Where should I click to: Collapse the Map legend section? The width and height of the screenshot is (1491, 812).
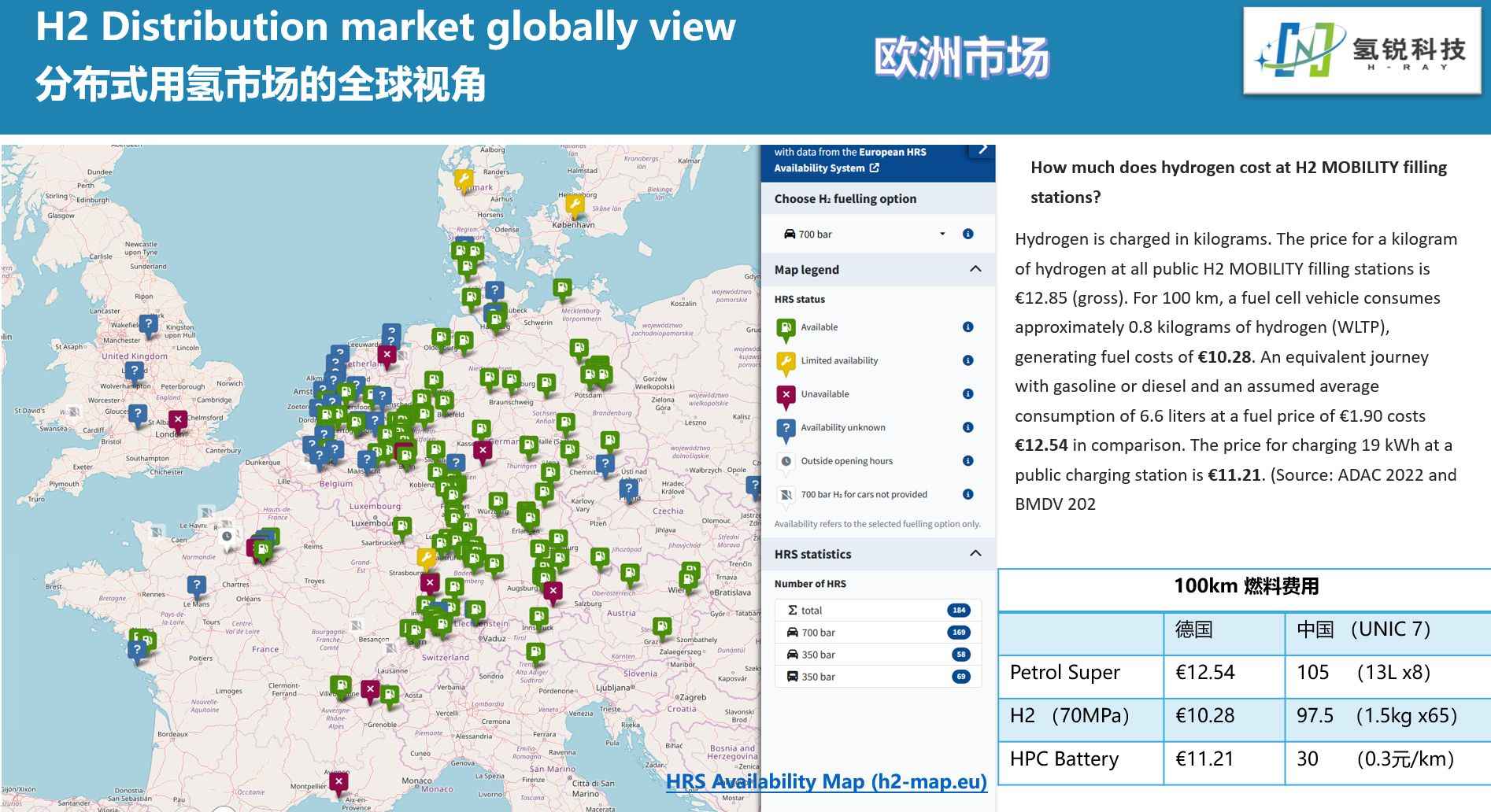975,269
